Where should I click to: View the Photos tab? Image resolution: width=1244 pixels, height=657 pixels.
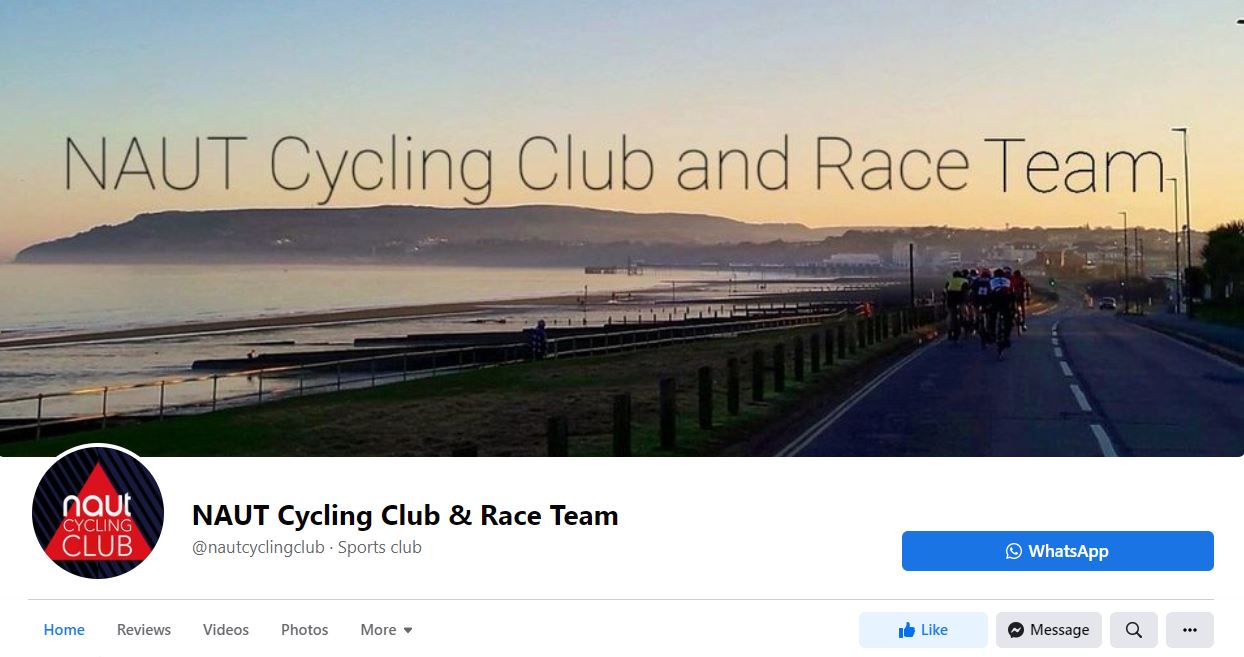(305, 630)
